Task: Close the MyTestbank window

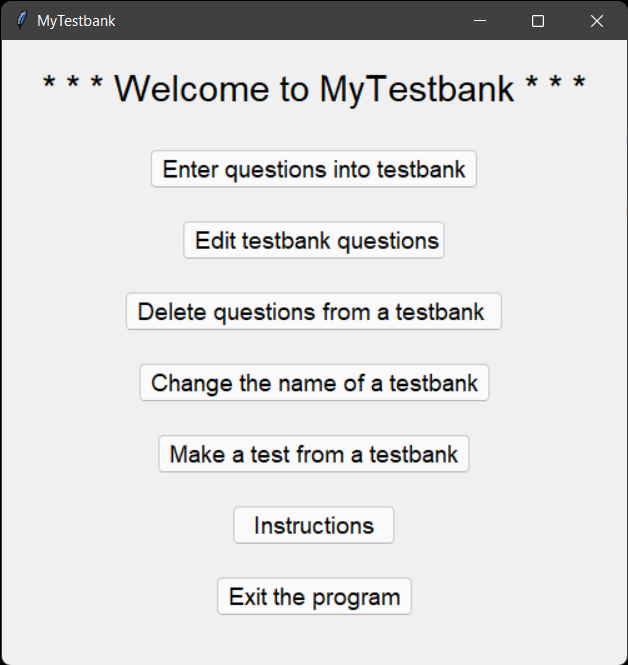Action: (597, 20)
